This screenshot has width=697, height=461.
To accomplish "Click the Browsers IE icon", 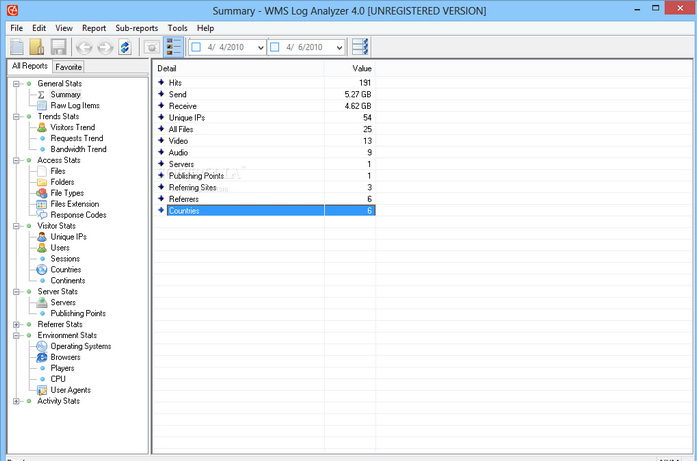I will [x=42, y=357].
